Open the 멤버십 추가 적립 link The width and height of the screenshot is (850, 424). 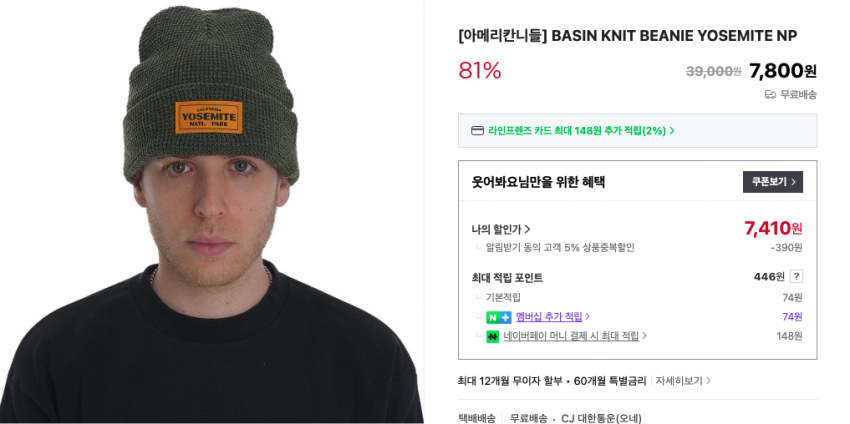click(549, 317)
